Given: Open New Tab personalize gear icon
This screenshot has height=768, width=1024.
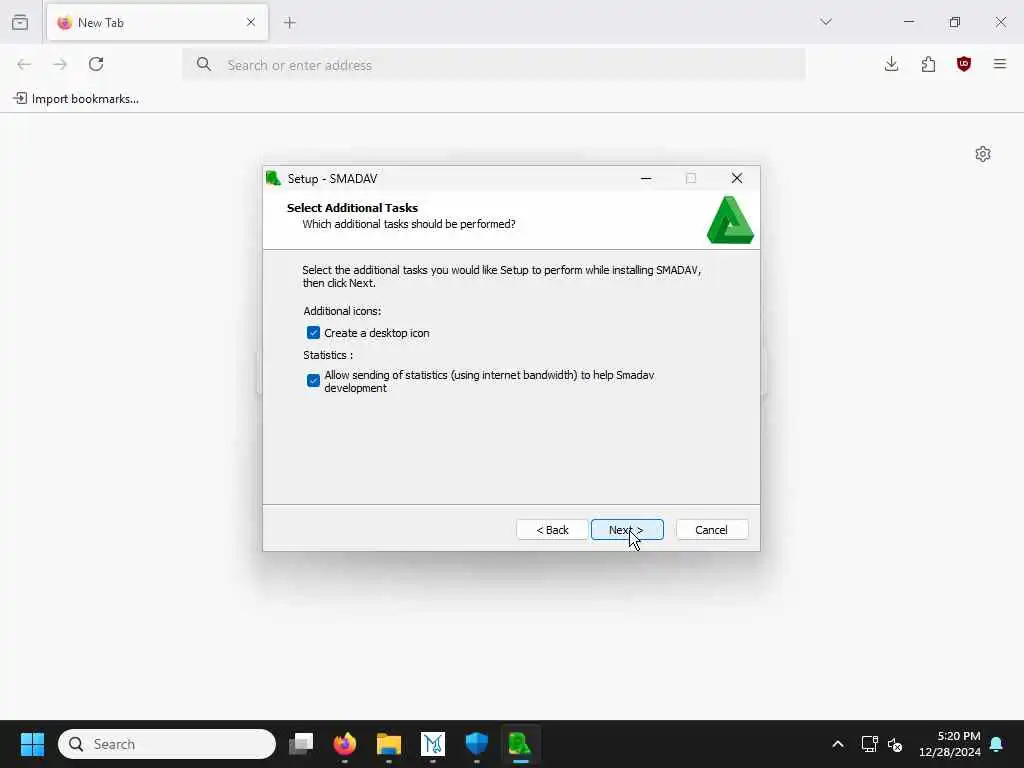Looking at the screenshot, I should pyautogui.click(x=983, y=154).
